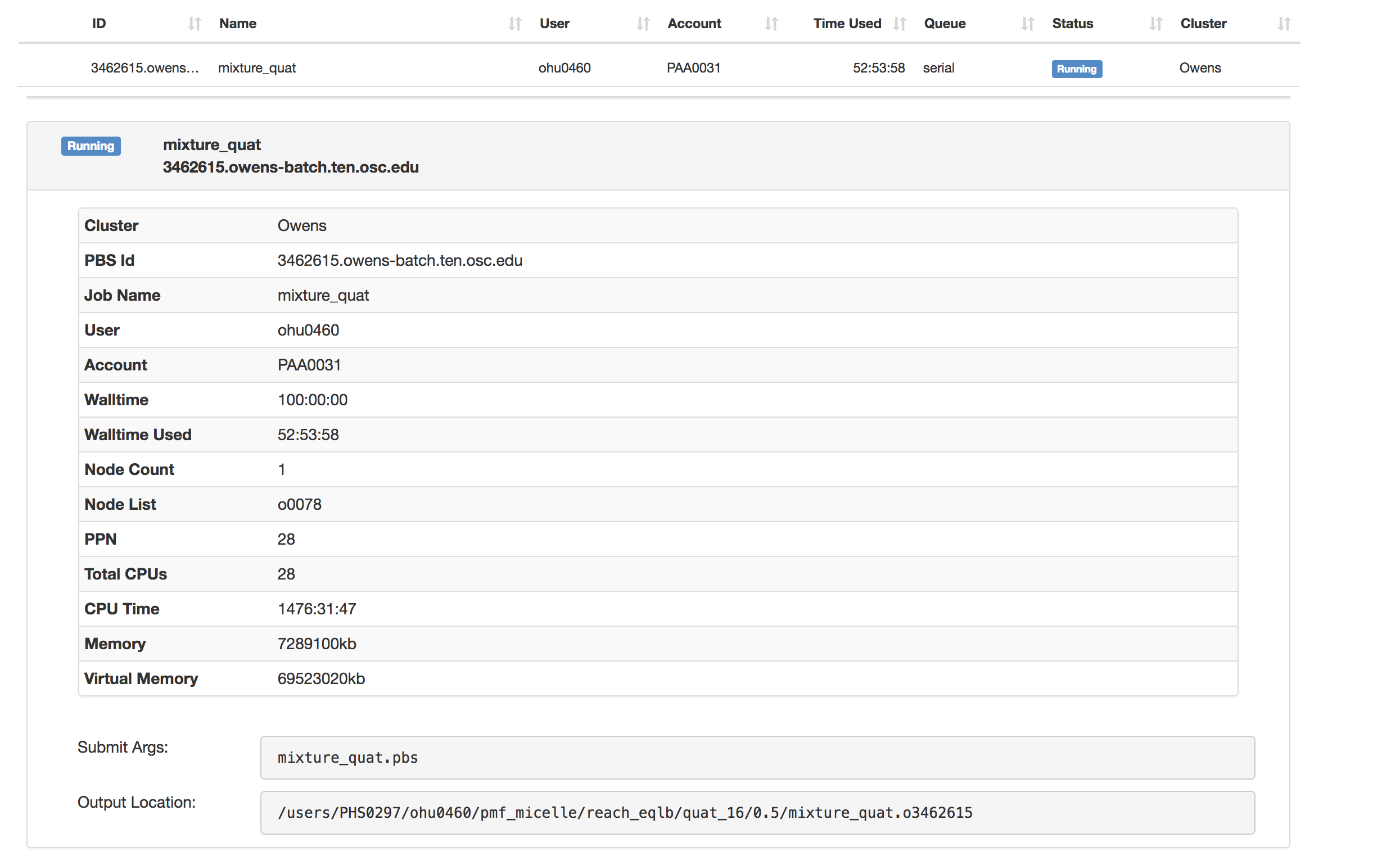
Task: Click the job title 3462615.owens-batch.ten.osc.edu
Action: (x=290, y=167)
